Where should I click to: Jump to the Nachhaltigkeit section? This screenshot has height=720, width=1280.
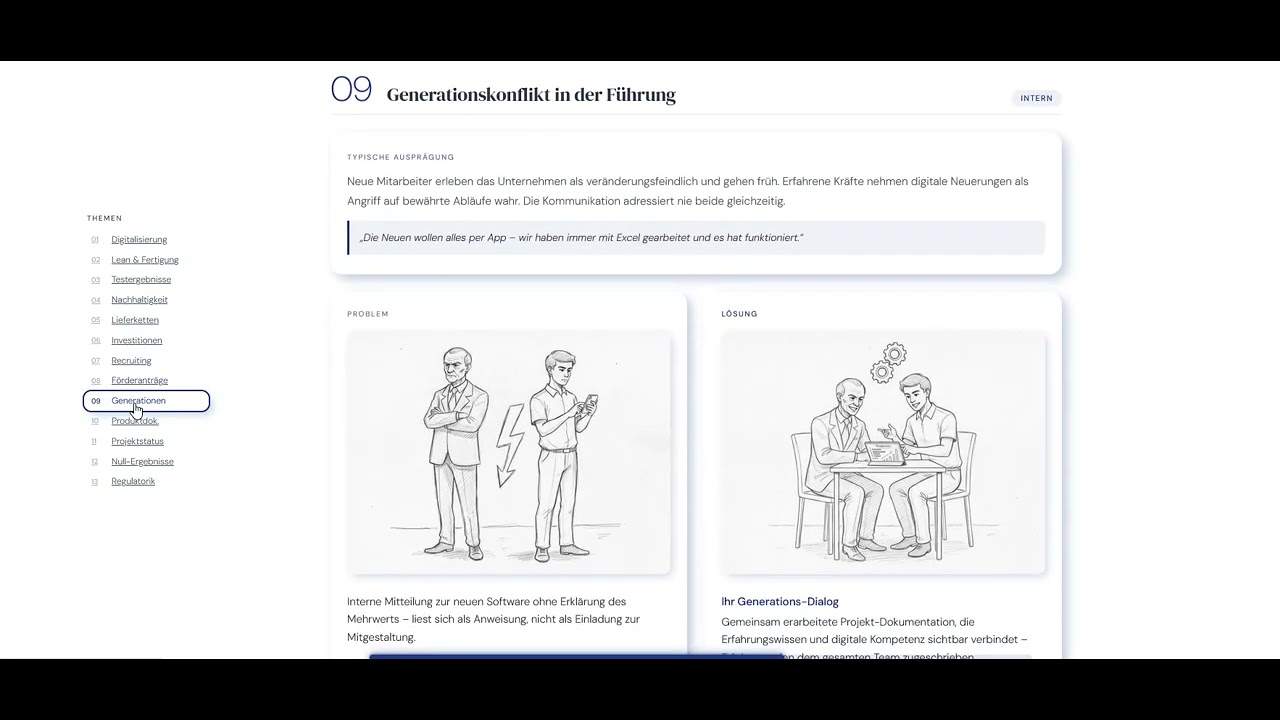139,300
